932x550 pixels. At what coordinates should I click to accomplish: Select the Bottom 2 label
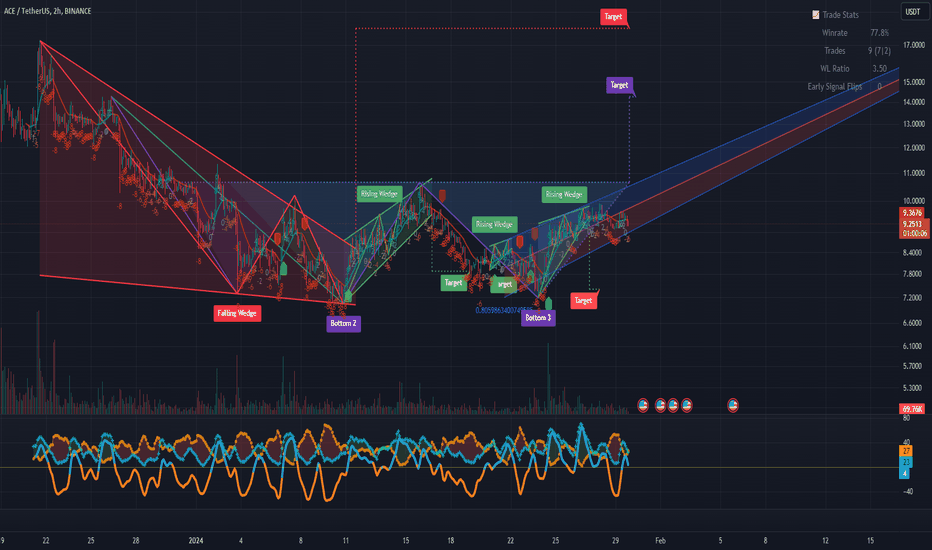tap(344, 323)
